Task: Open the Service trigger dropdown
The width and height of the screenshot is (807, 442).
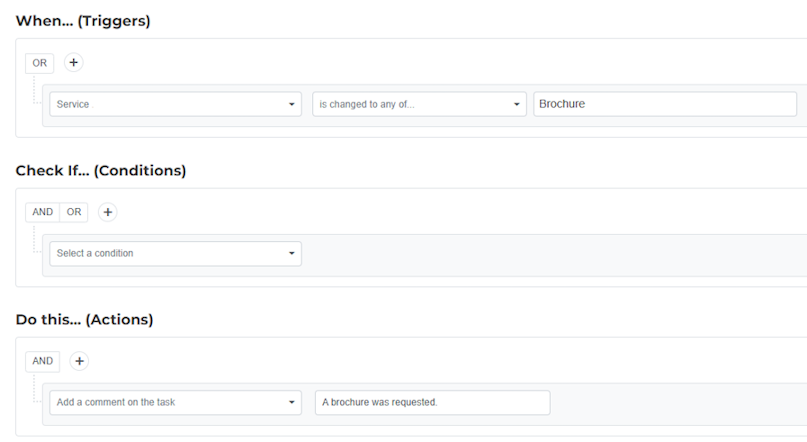Action: point(176,104)
